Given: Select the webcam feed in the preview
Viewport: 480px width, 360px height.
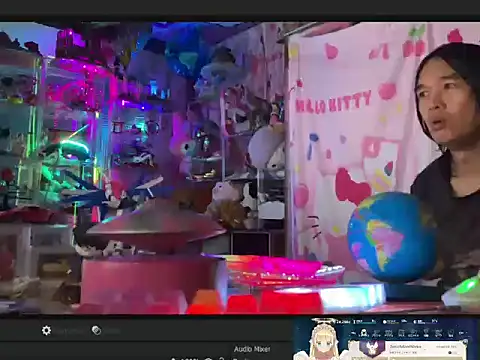Looking at the screenshot, I should (240, 168).
